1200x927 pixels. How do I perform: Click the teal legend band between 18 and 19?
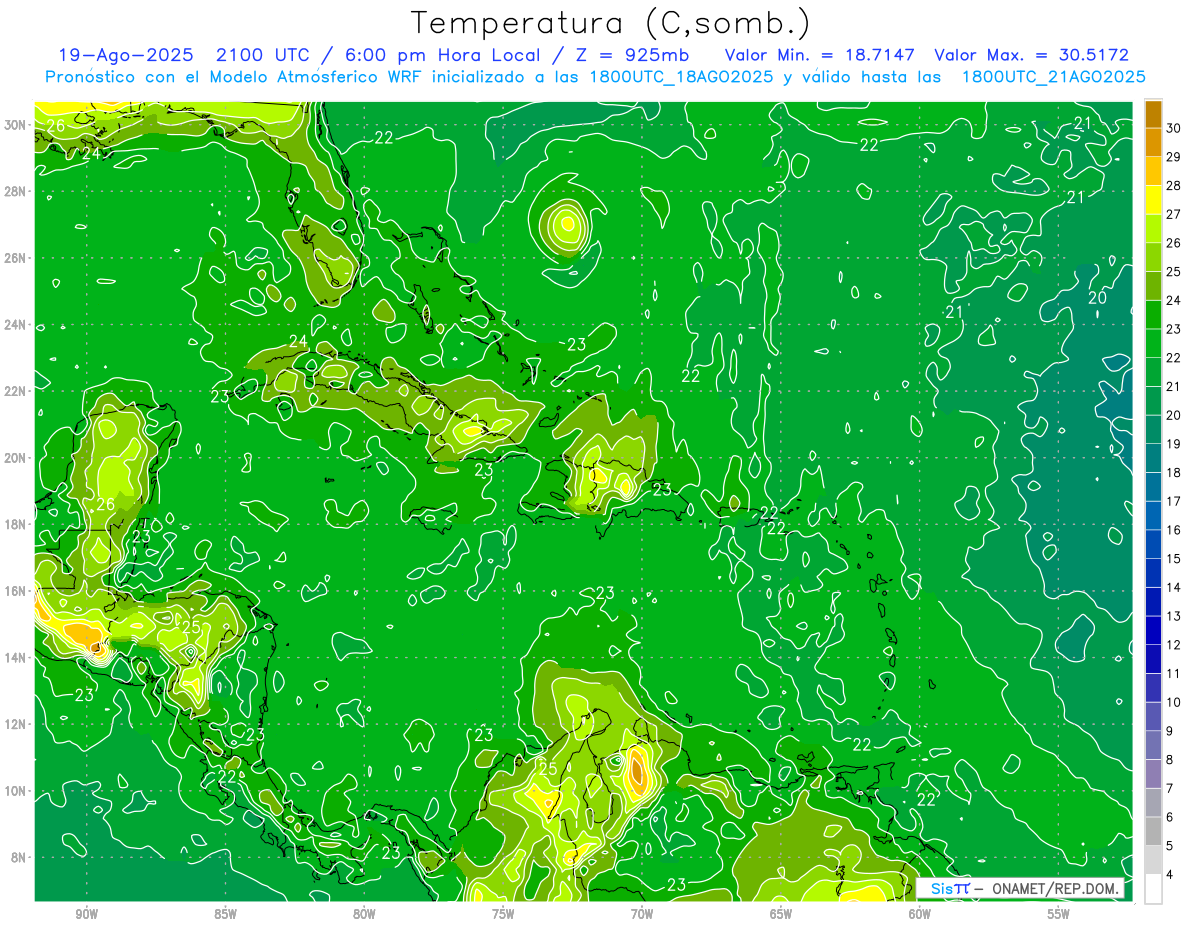click(x=1153, y=458)
